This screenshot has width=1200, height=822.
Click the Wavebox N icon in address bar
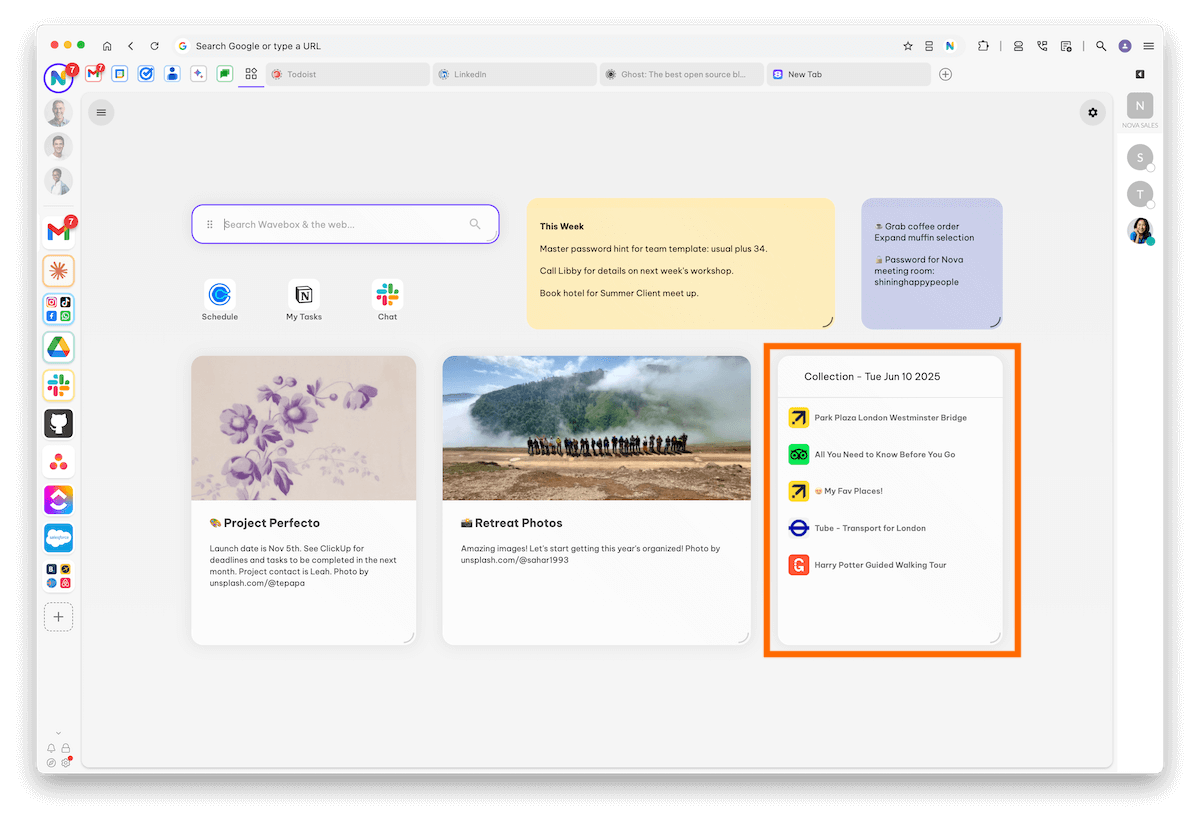pyautogui.click(x=950, y=46)
